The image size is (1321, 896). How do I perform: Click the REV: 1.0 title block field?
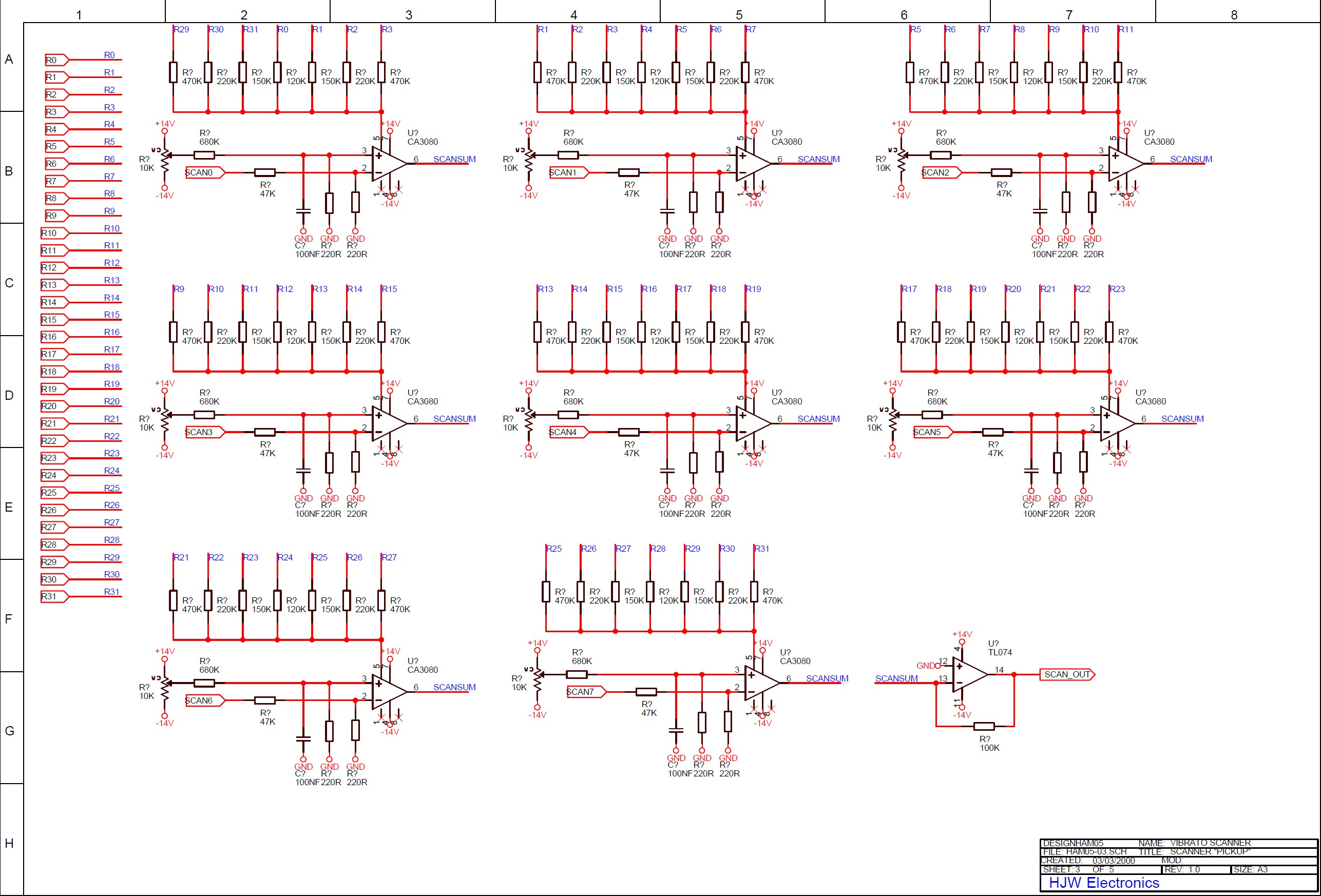click(1182, 870)
